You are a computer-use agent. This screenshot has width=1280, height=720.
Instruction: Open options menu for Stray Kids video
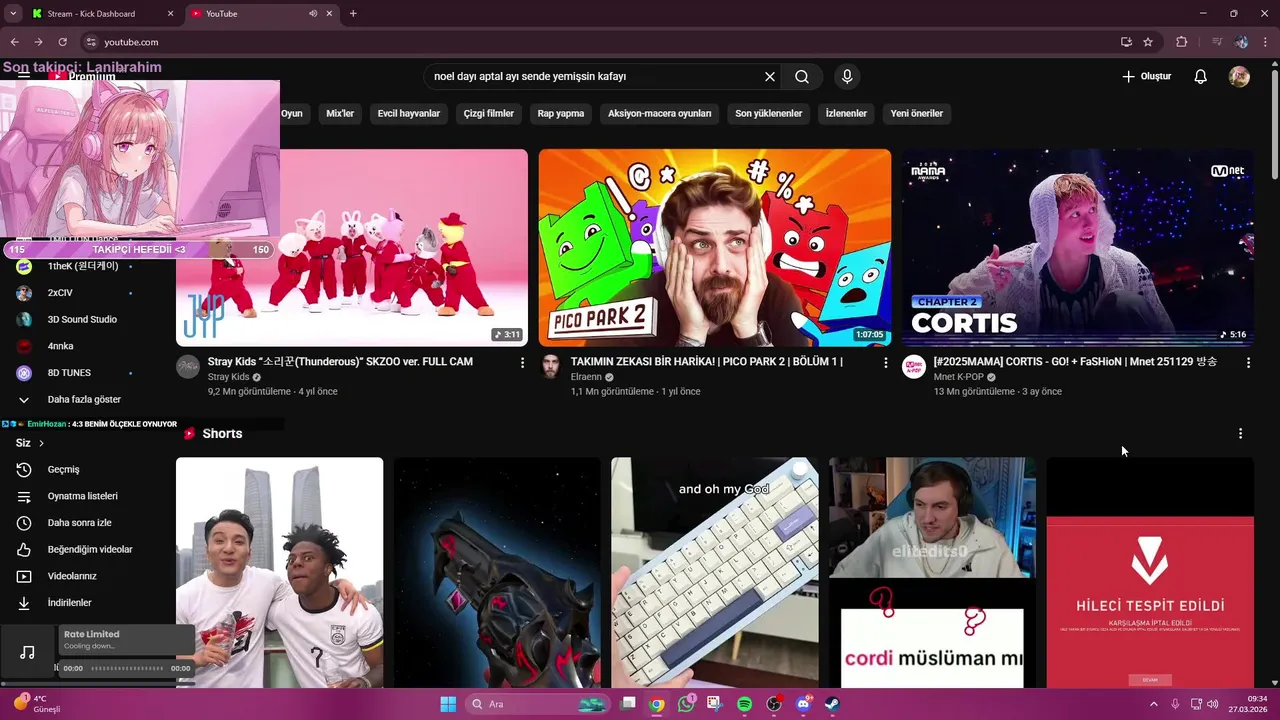point(522,363)
